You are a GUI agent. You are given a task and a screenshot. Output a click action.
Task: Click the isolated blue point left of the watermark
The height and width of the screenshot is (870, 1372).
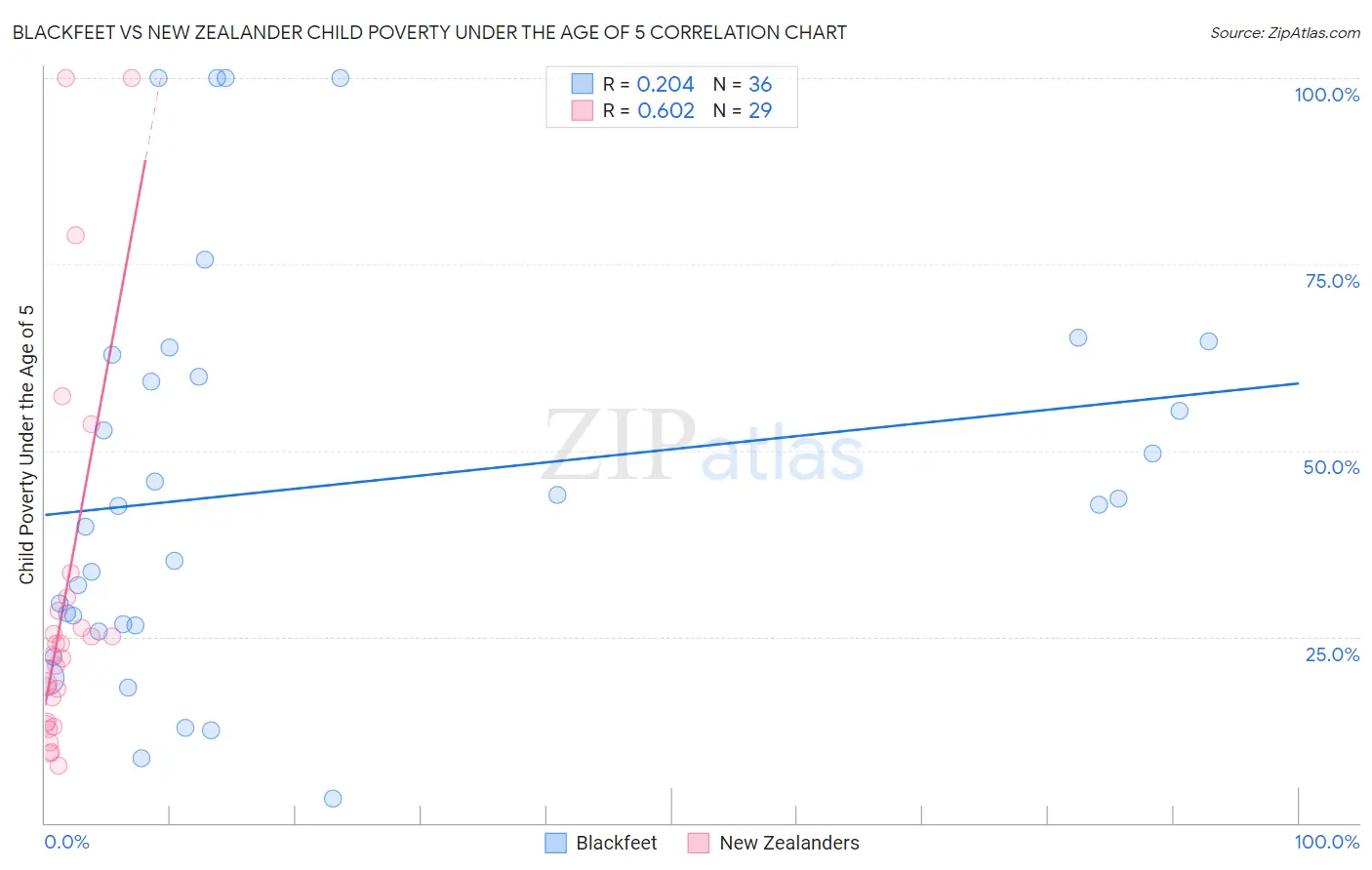(557, 494)
